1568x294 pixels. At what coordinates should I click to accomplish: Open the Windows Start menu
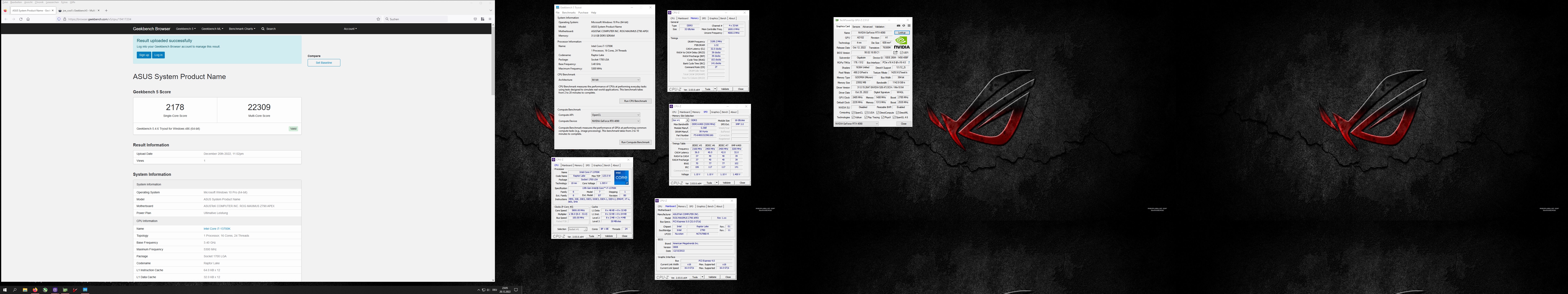(5, 290)
